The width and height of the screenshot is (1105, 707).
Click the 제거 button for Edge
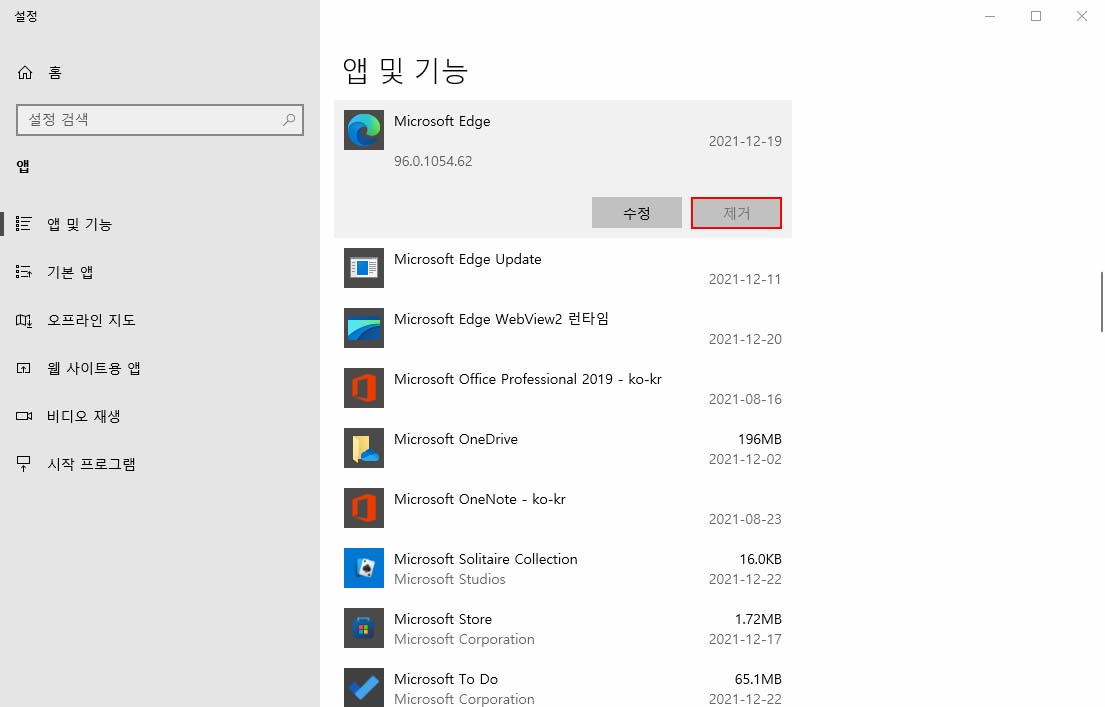(x=736, y=213)
